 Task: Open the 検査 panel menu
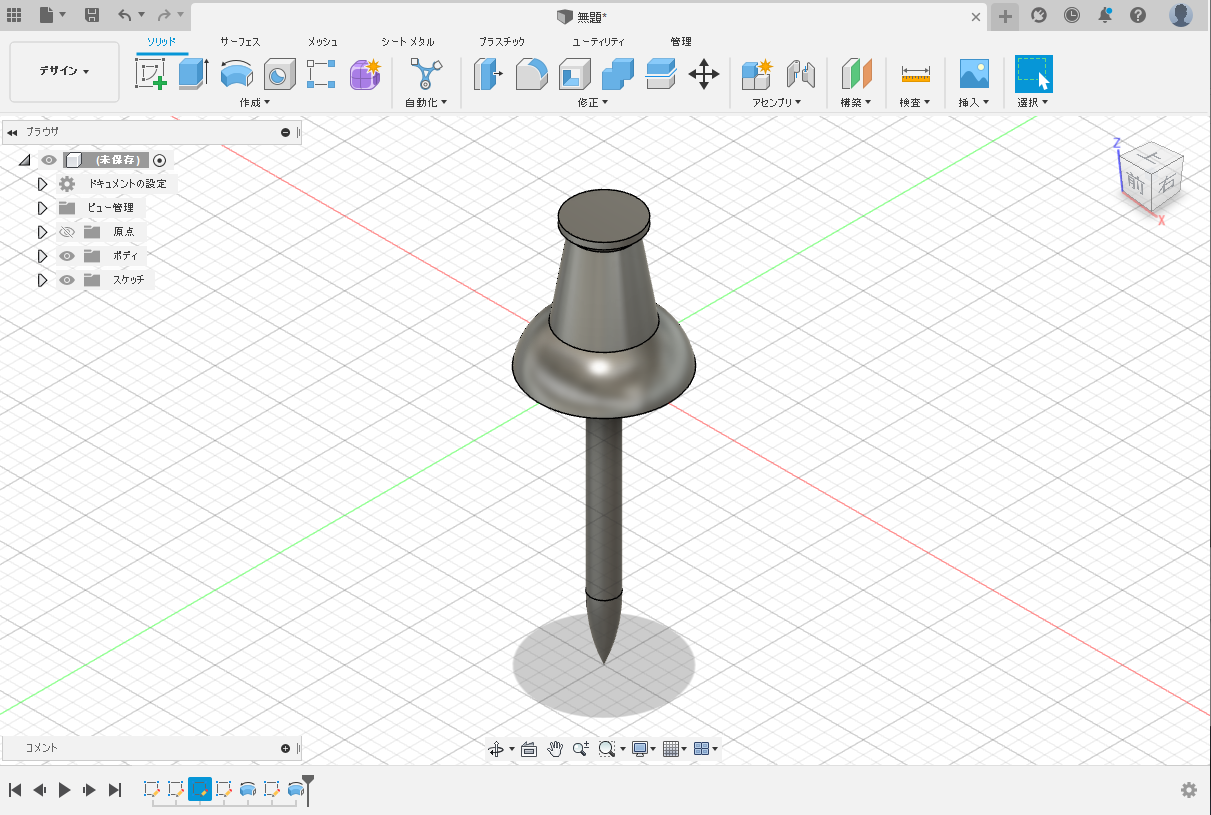point(915,103)
